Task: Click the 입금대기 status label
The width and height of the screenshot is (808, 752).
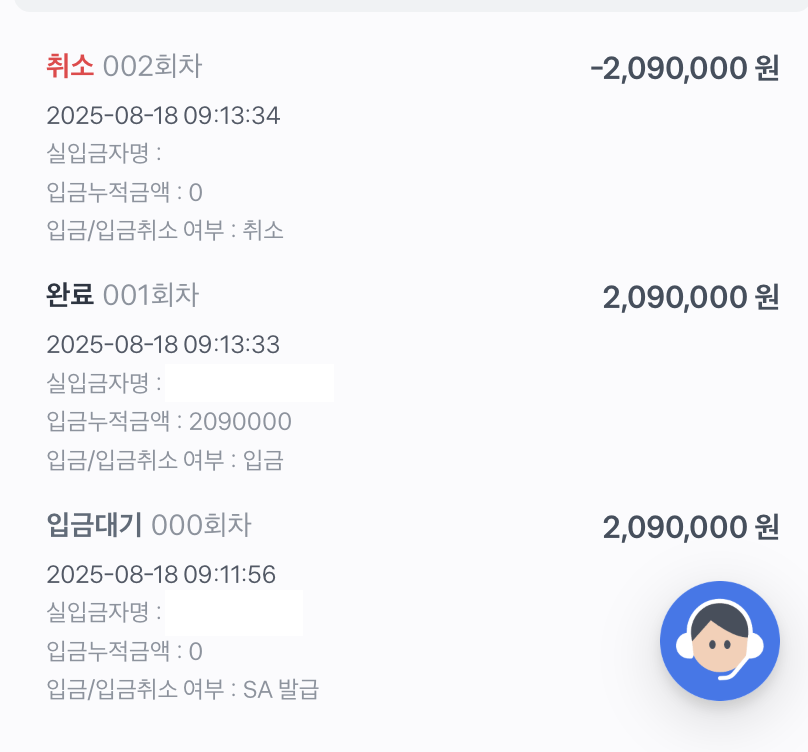Action: [x=94, y=525]
